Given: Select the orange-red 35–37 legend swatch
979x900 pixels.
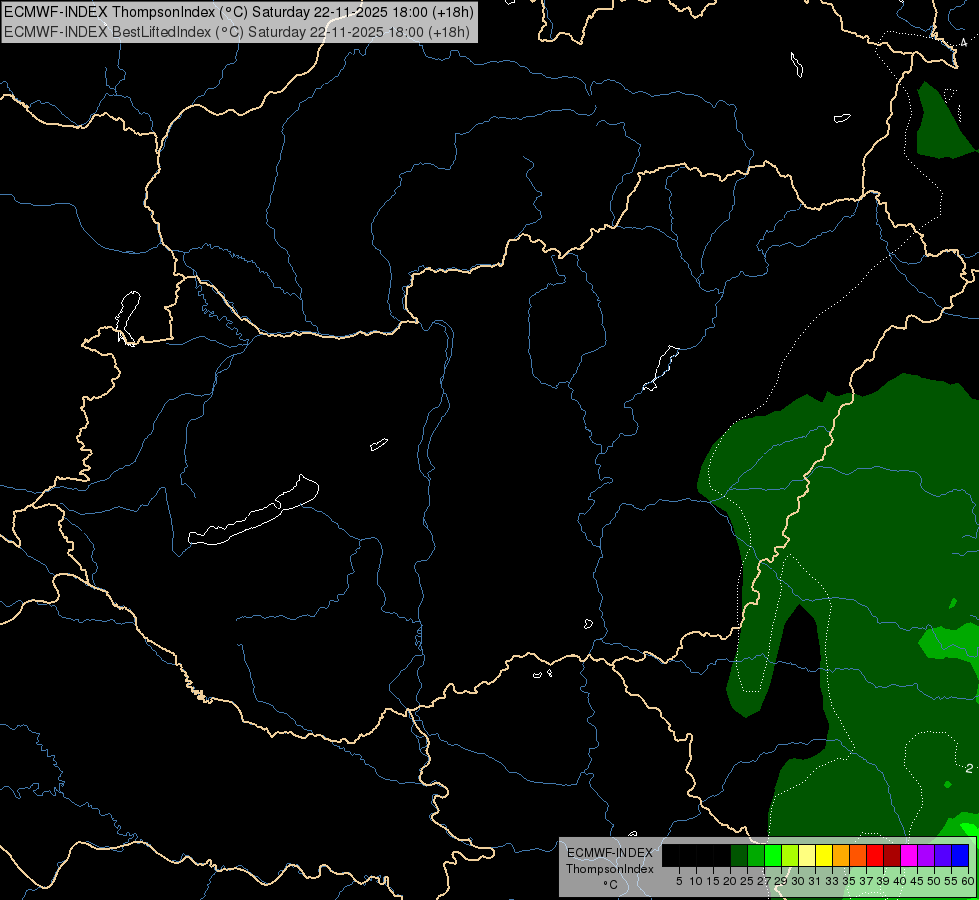Looking at the screenshot, I should [858, 855].
